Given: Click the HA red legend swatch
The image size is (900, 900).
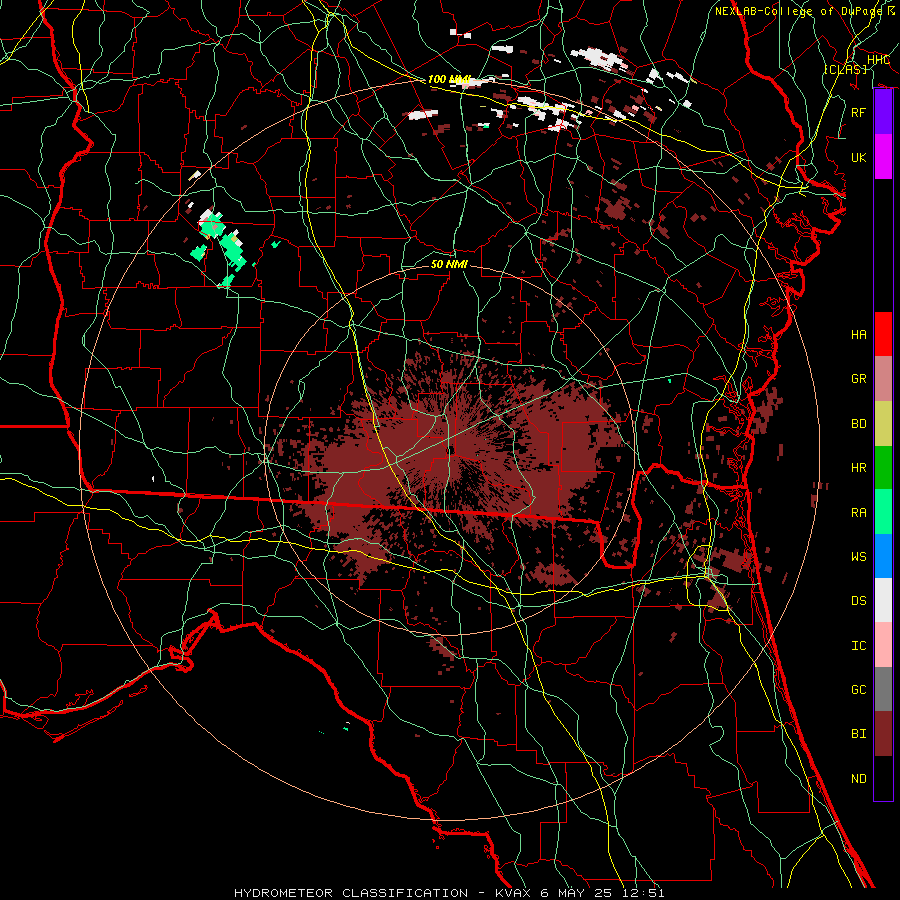Looking at the screenshot, I should [x=883, y=334].
